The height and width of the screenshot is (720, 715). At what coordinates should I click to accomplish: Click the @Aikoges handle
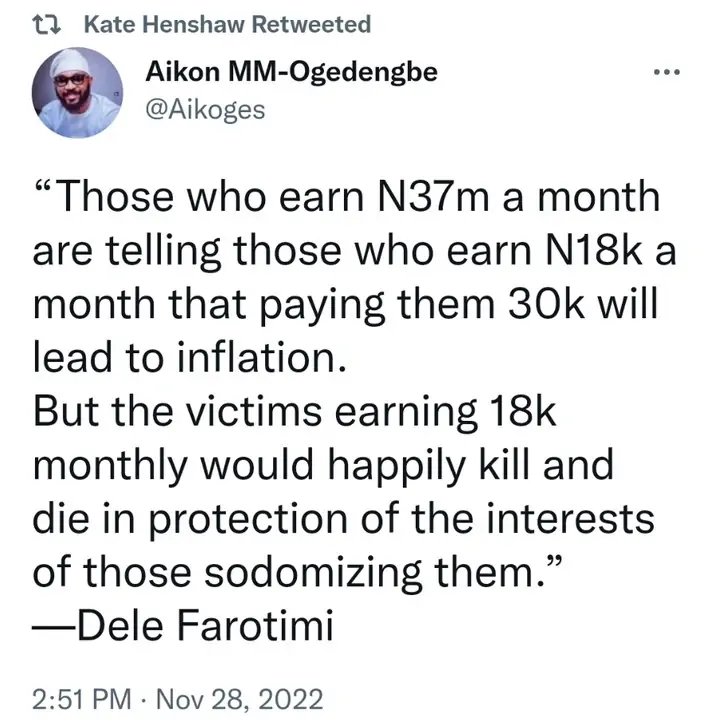tap(206, 110)
